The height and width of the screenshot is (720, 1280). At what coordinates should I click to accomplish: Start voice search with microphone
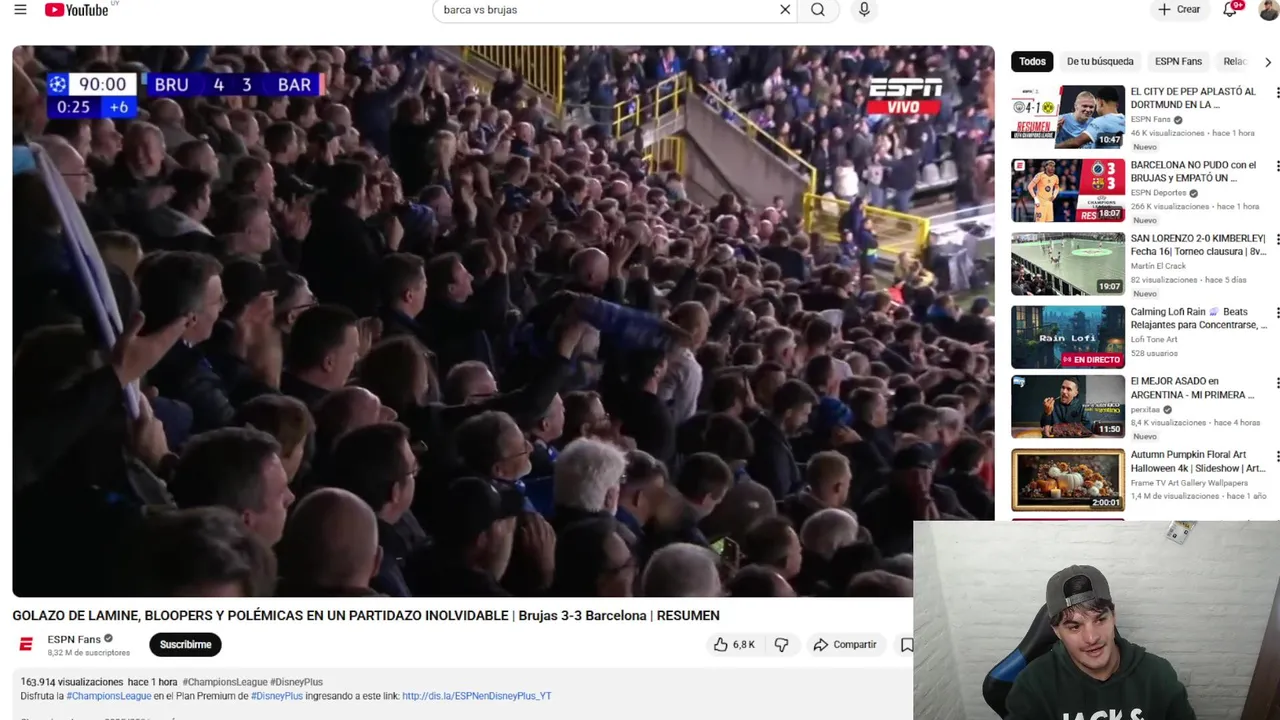tap(864, 10)
